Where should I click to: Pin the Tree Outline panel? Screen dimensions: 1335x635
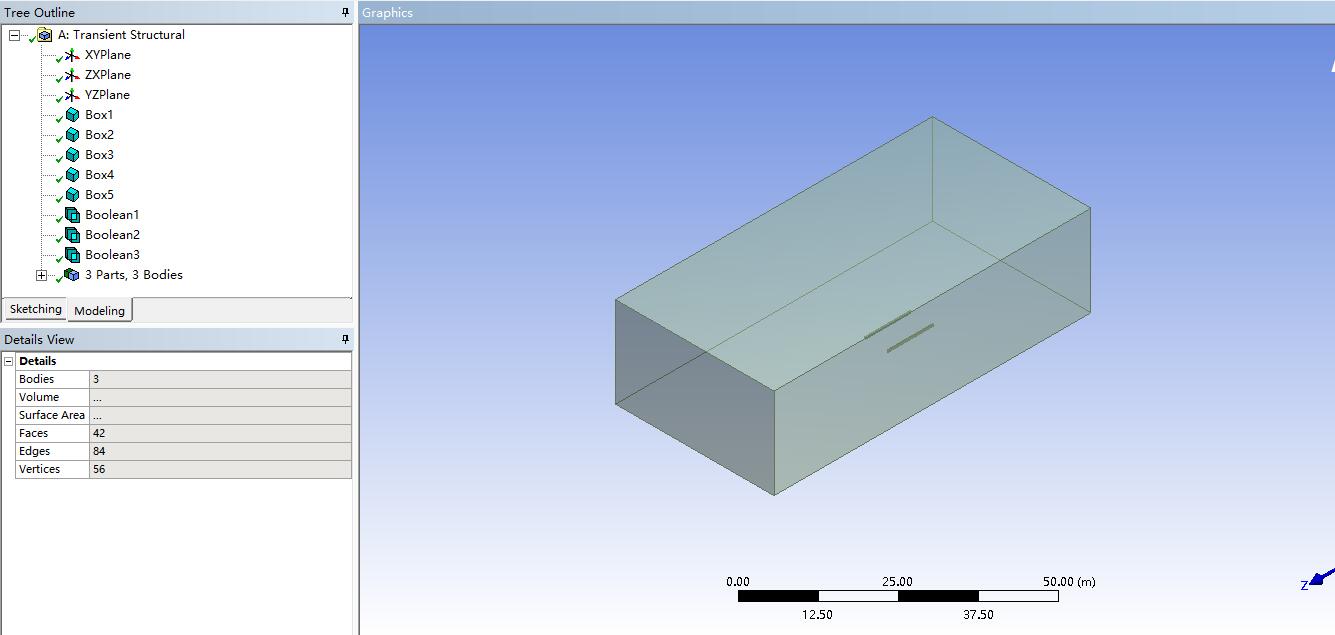click(346, 12)
